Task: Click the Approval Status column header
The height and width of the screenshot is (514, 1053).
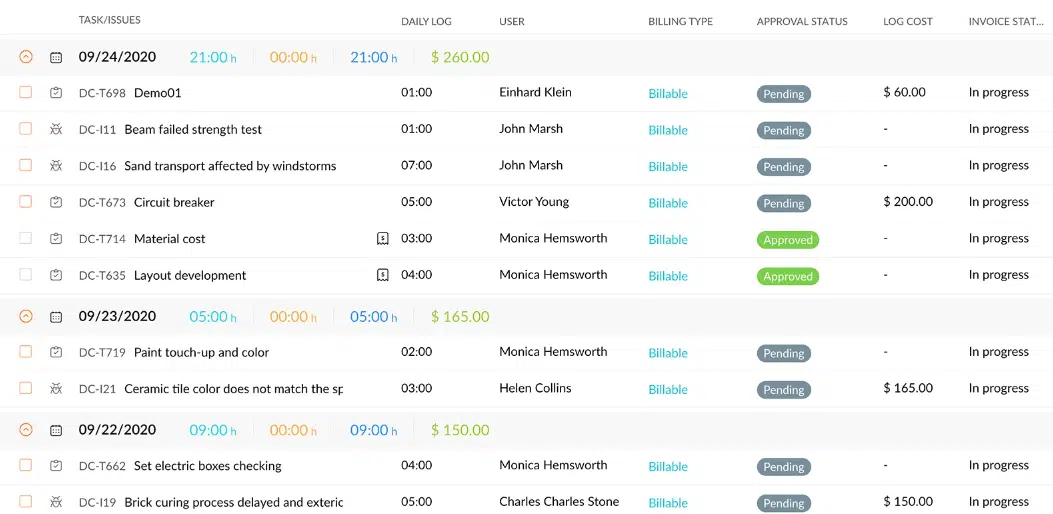Action: pyautogui.click(x=801, y=21)
